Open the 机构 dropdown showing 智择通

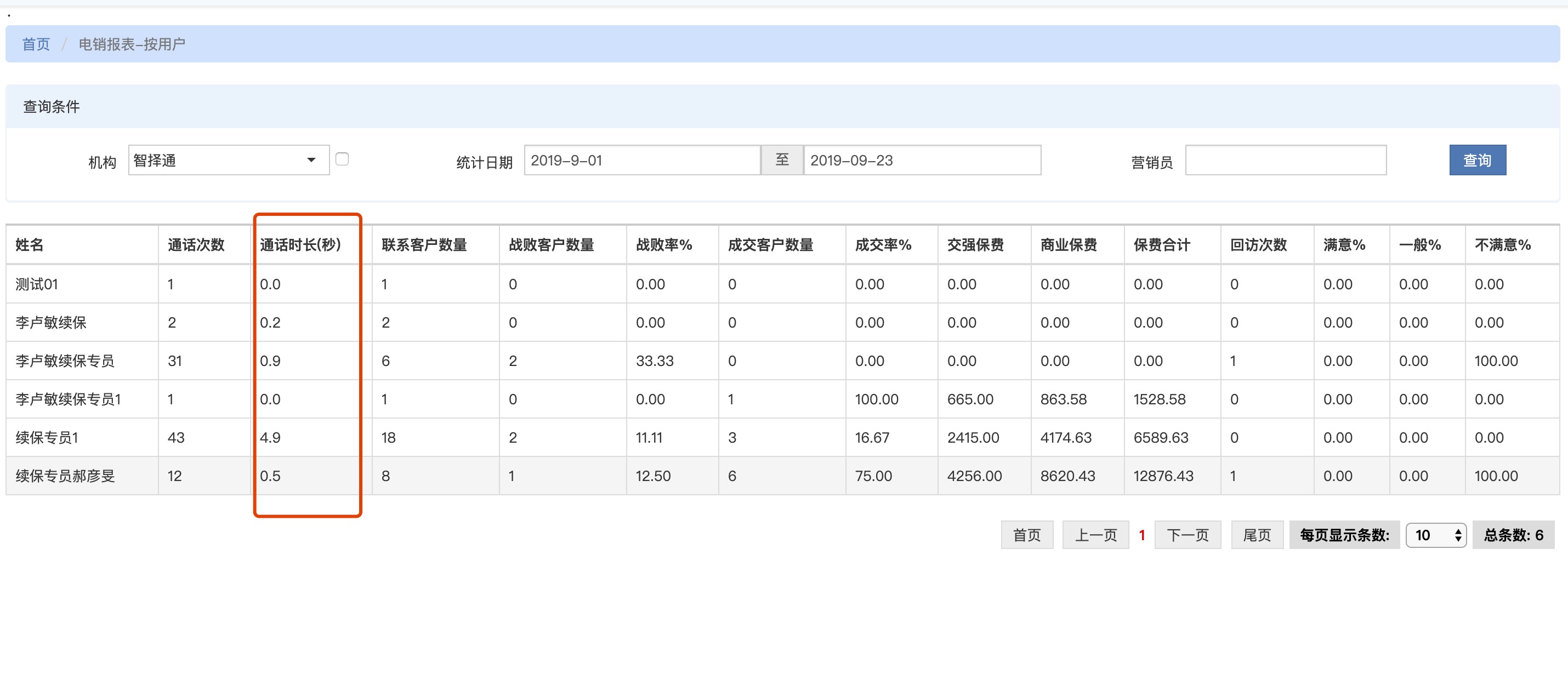pos(228,161)
